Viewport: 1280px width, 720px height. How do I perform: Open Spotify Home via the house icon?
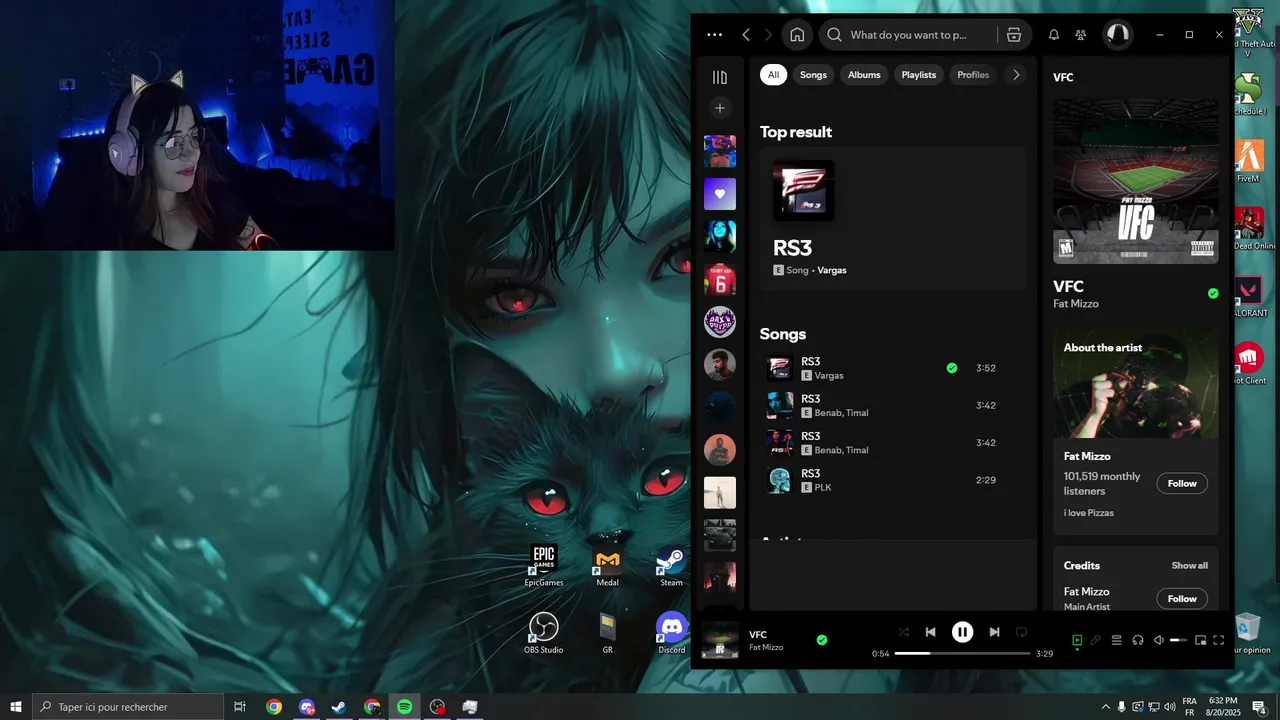point(797,35)
